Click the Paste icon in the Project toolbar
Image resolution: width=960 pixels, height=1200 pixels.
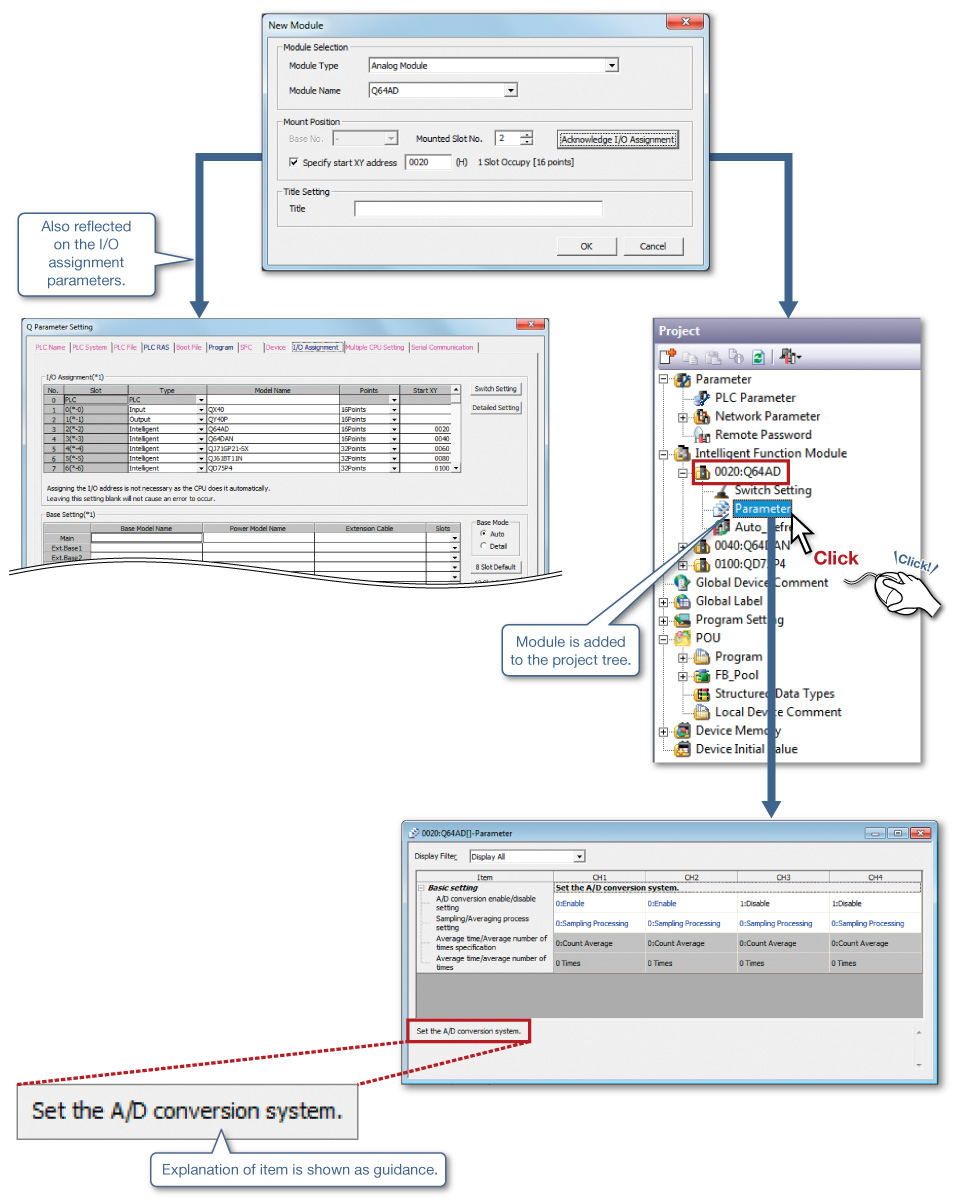(x=714, y=356)
